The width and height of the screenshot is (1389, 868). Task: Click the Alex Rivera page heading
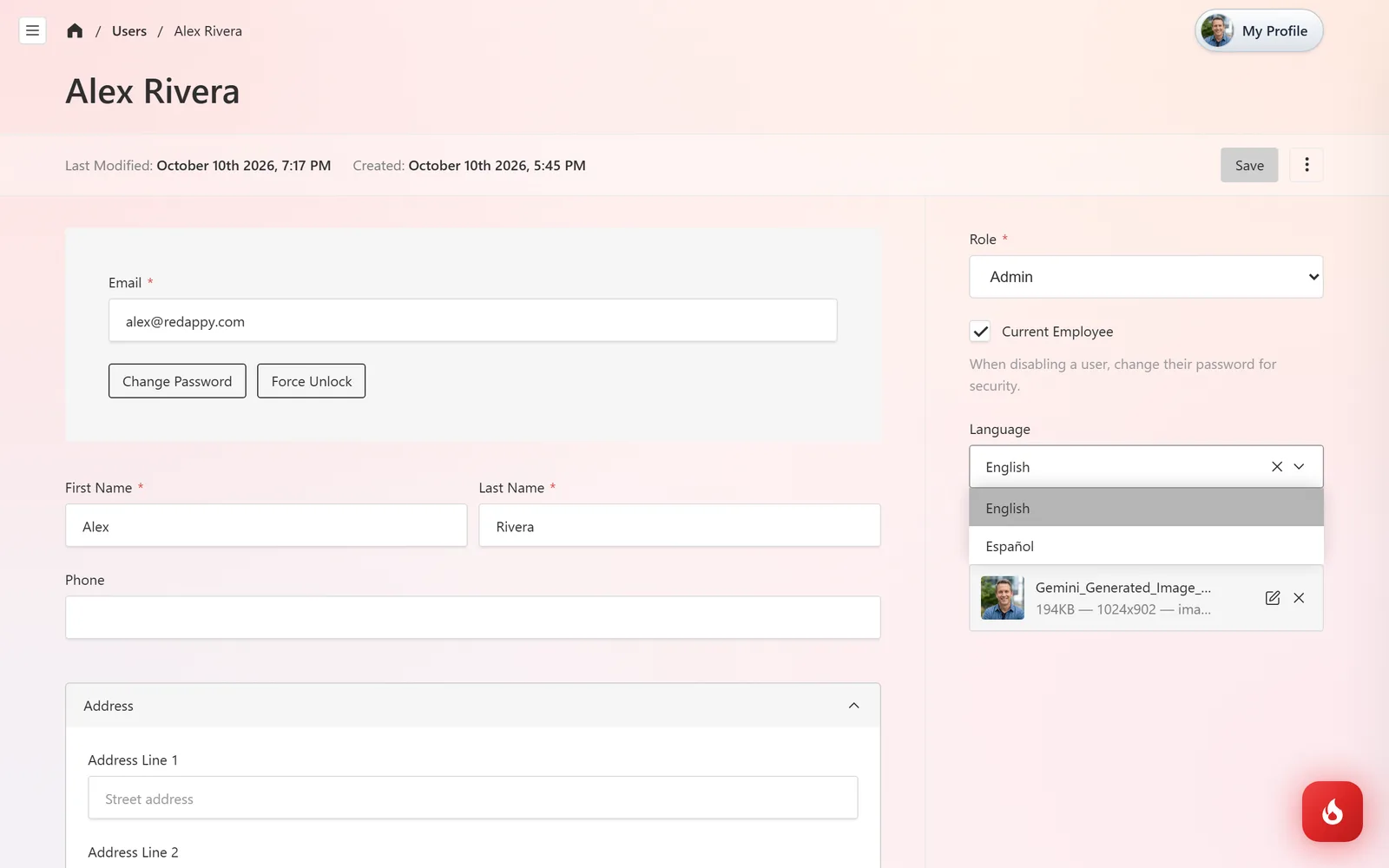[x=152, y=91]
